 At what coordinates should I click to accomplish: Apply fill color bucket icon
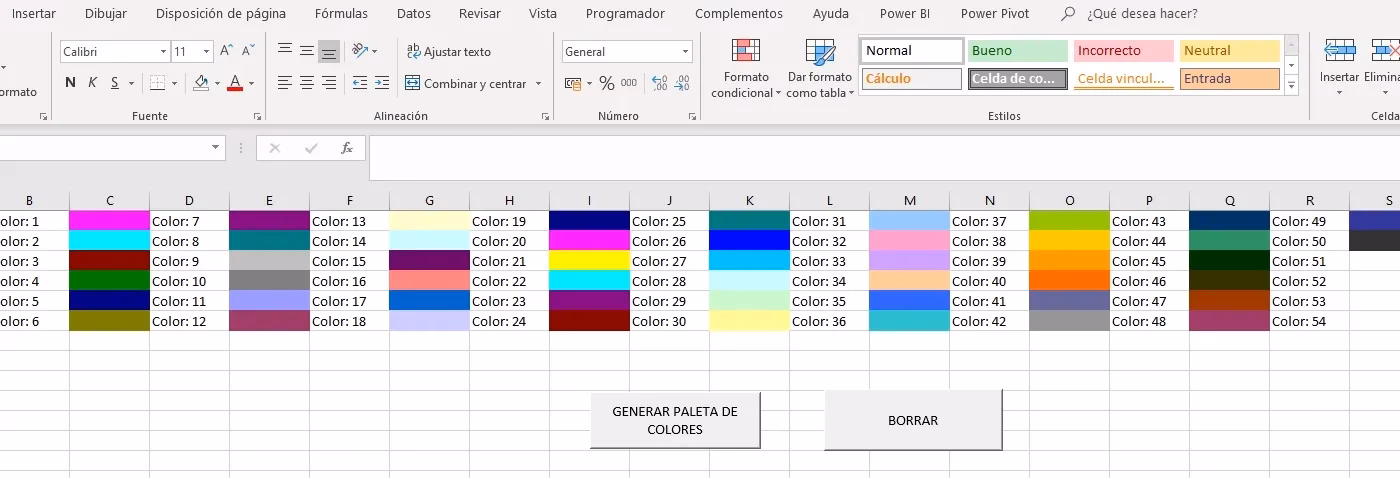coord(201,83)
